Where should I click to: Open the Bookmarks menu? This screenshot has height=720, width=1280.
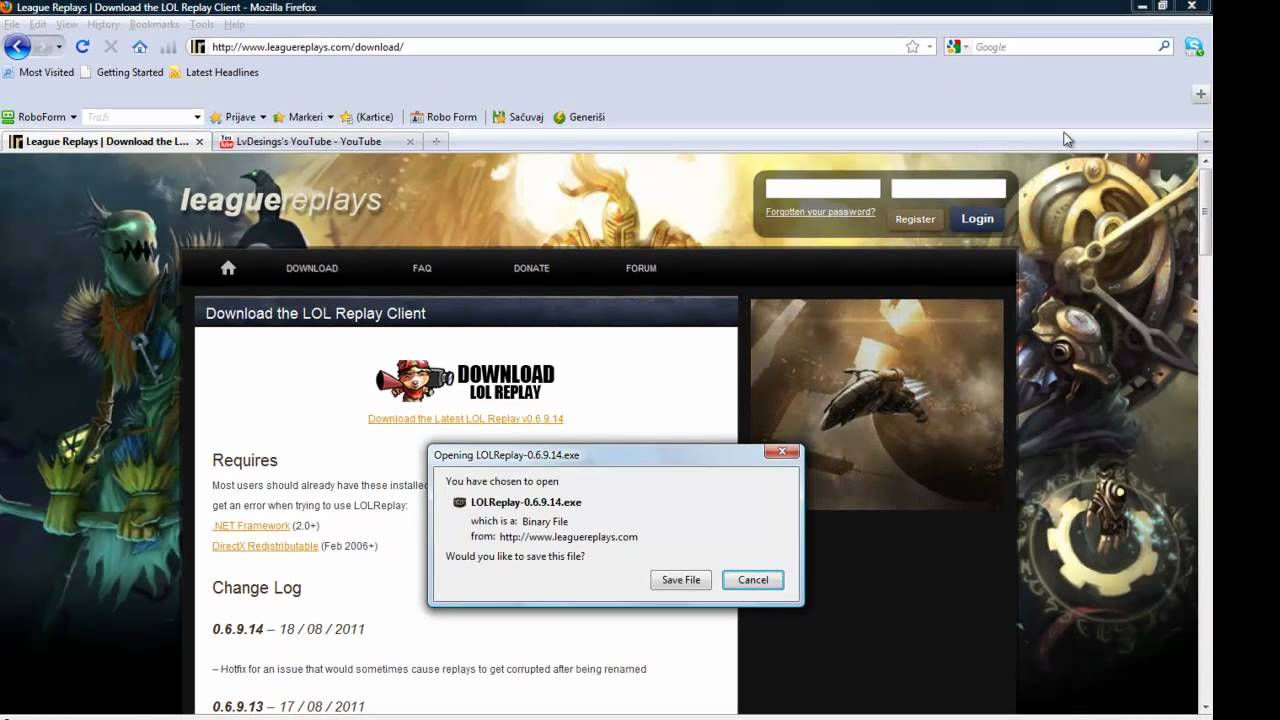[x=154, y=24]
